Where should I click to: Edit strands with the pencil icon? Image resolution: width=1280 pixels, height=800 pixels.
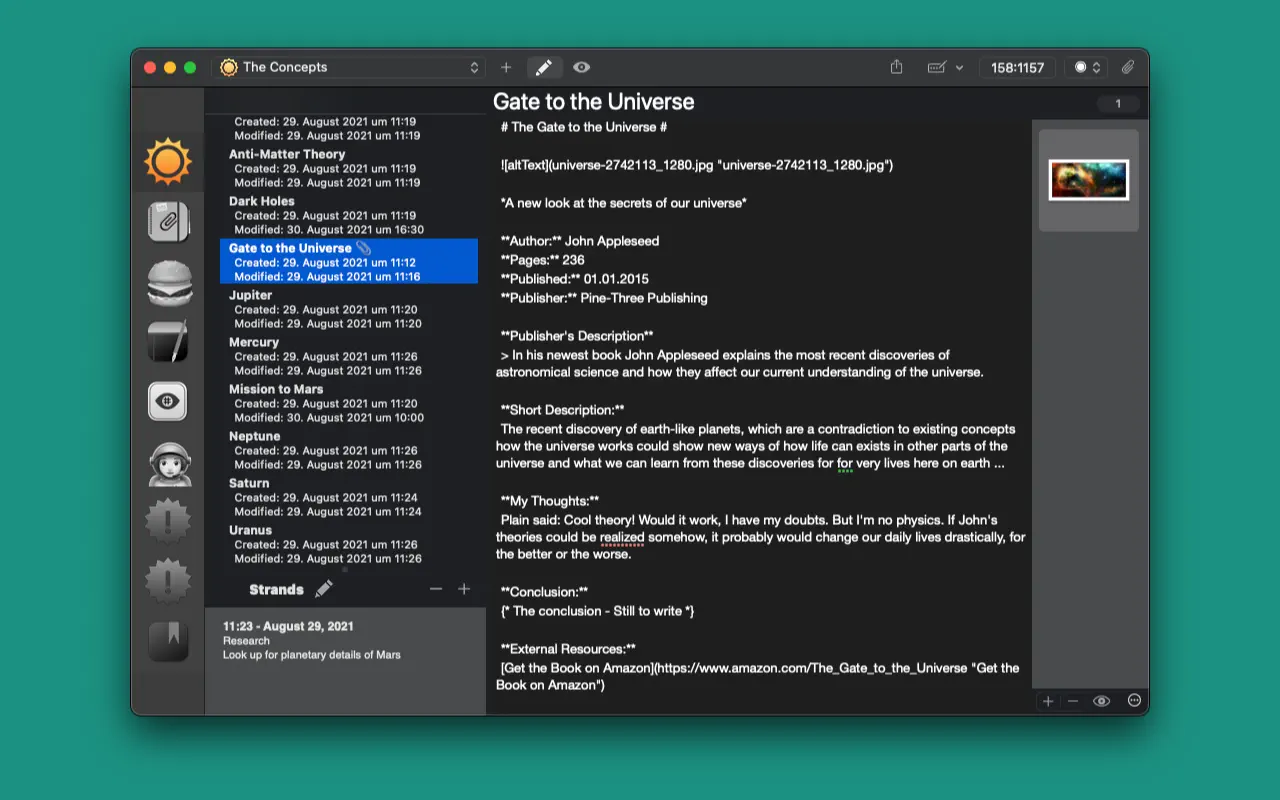[x=324, y=589]
